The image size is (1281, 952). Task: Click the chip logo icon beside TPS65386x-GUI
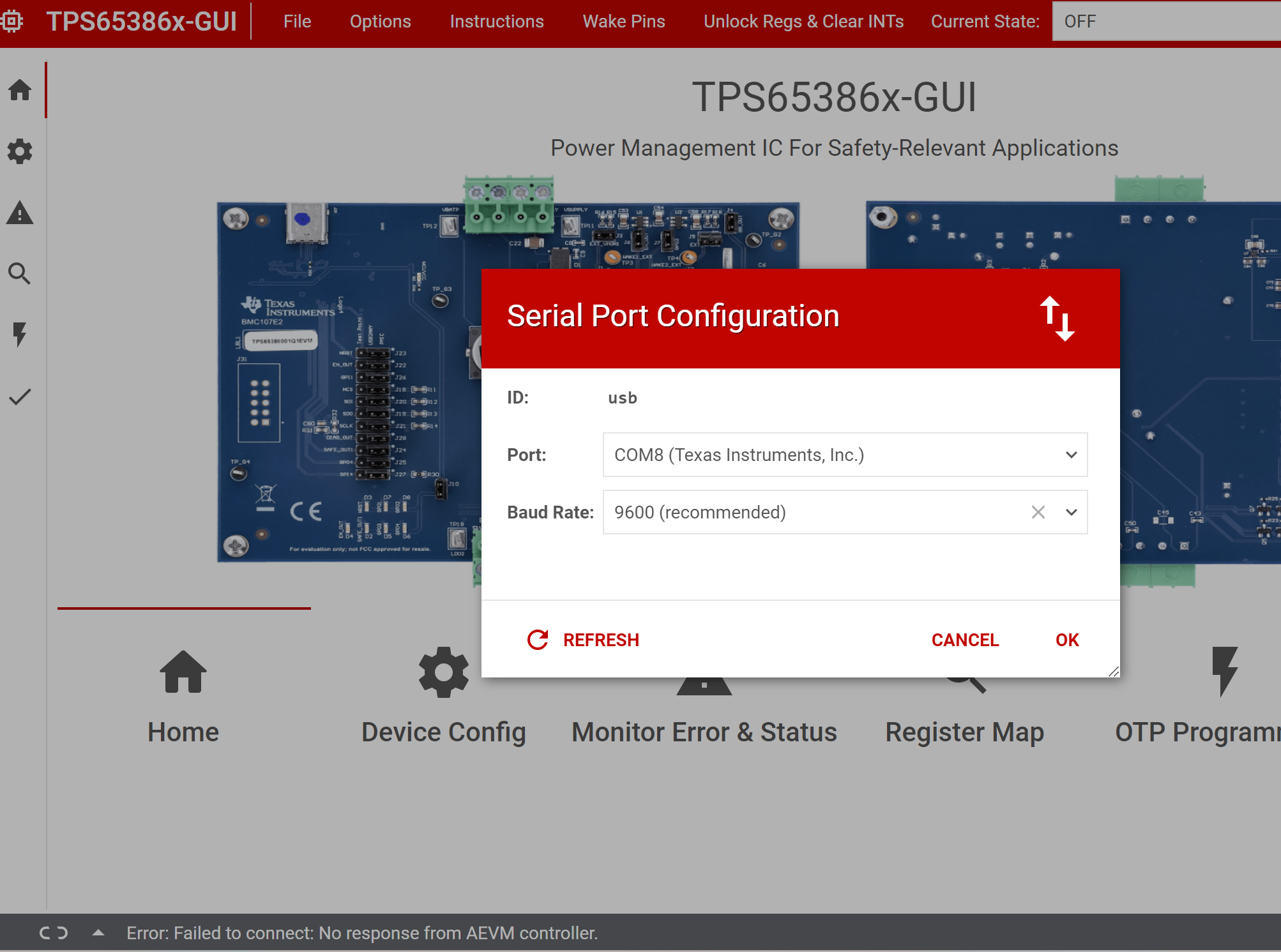click(12, 21)
